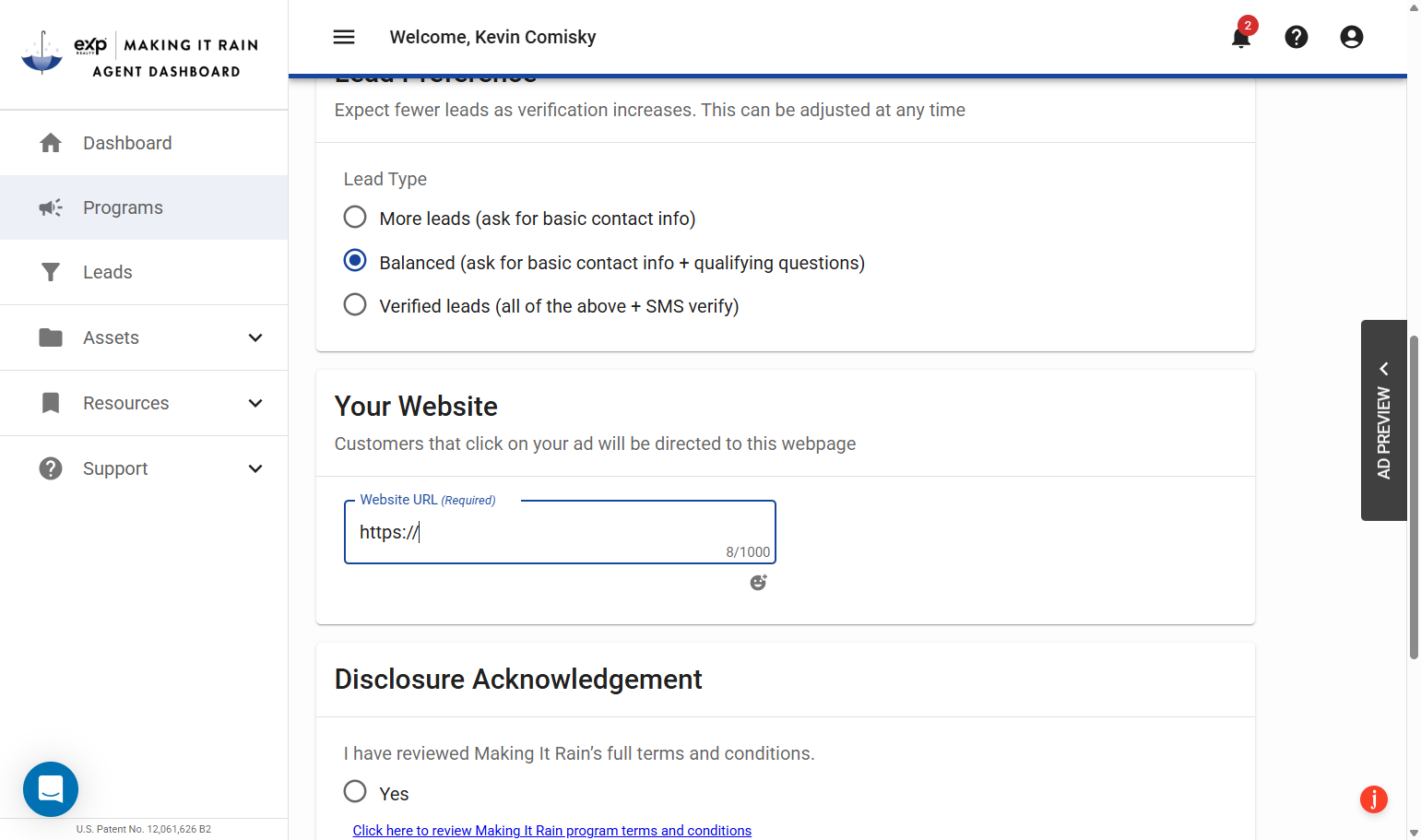The width and height of the screenshot is (1421, 840).
Task: Click the Welcome, Kevin Comisky text
Action: pyautogui.click(x=492, y=37)
